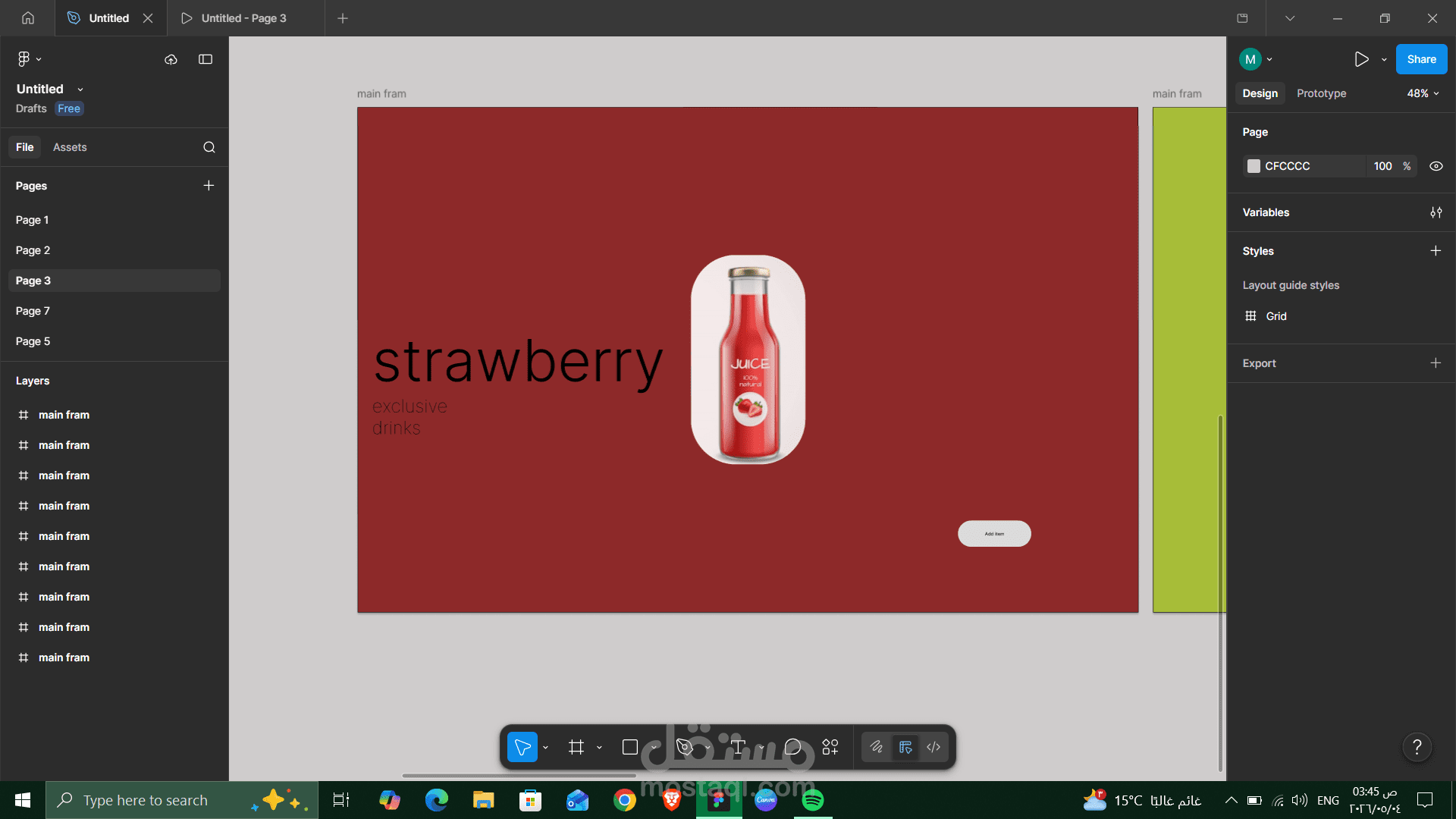Select the Rectangle shape tool
Viewport: 1456px width, 819px height.
(x=629, y=747)
